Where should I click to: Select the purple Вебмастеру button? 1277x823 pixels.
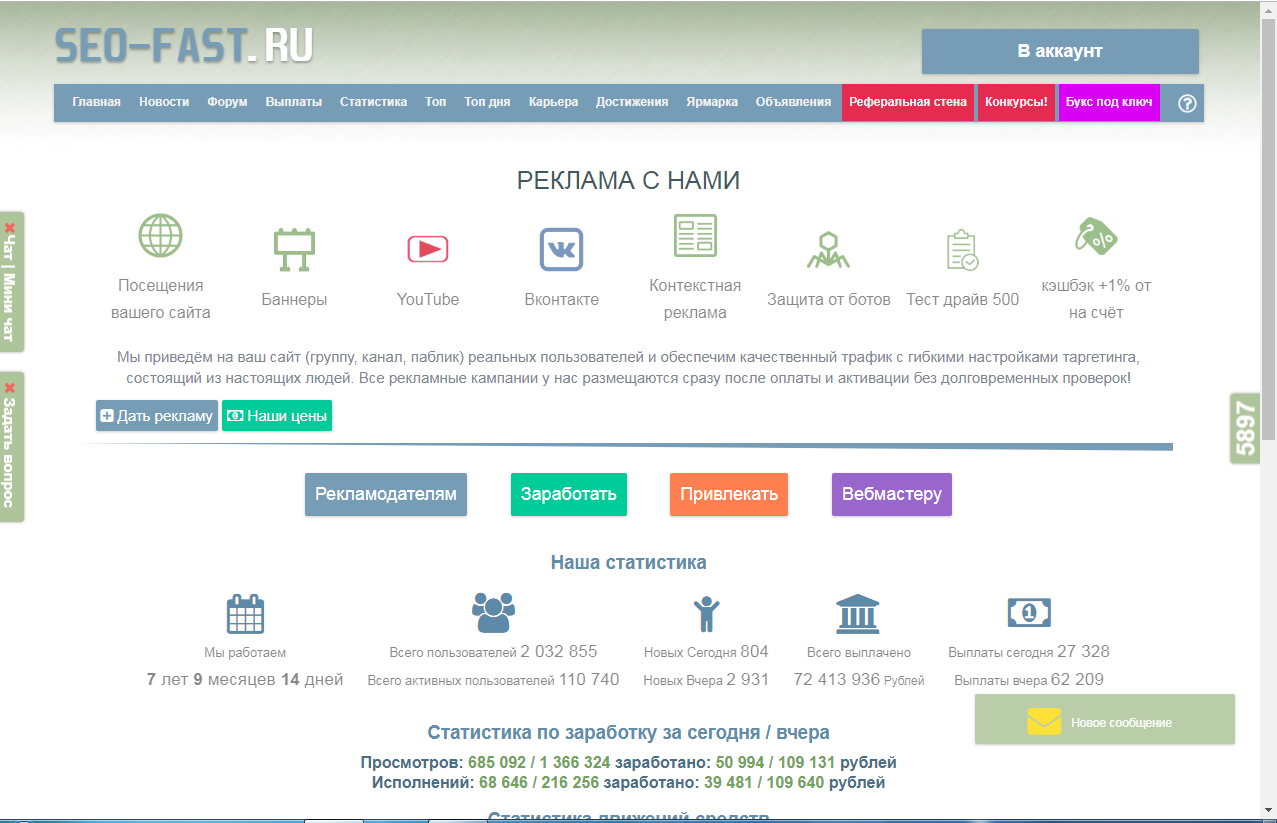coord(892,494)
